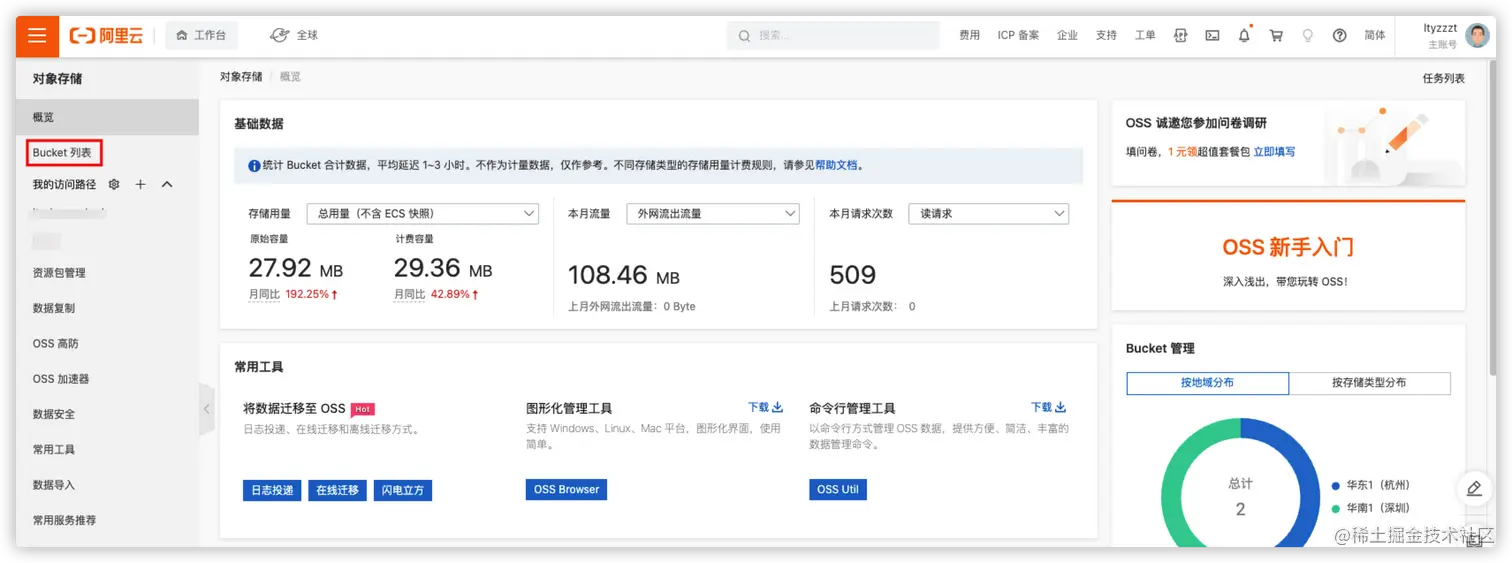Open the Cloud Shell terminal icon

(1212, 35)
